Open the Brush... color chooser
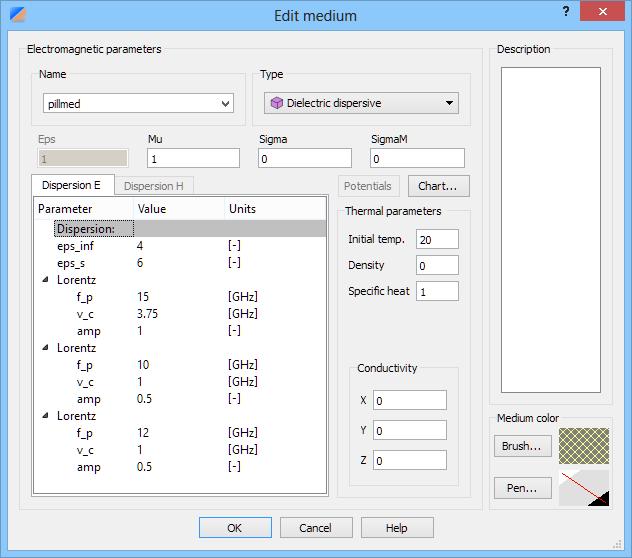 522,447
